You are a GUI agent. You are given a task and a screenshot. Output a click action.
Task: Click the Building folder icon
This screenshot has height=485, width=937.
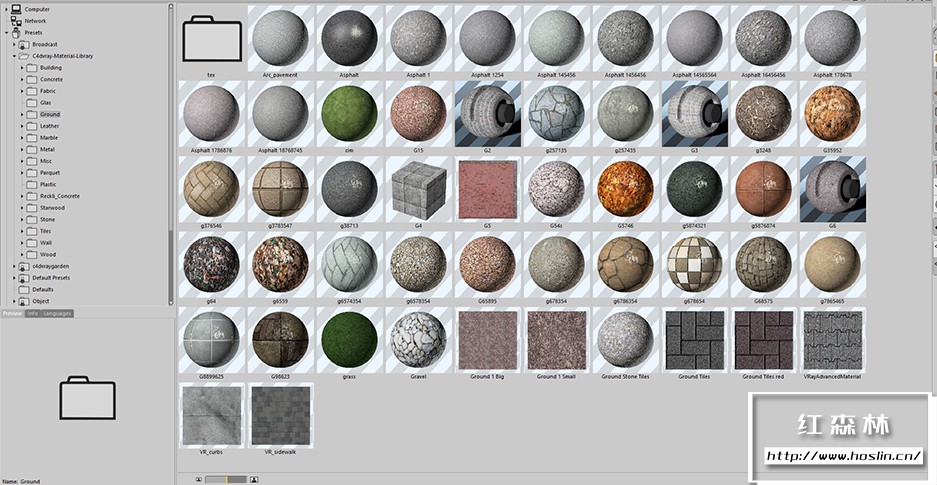32,67
